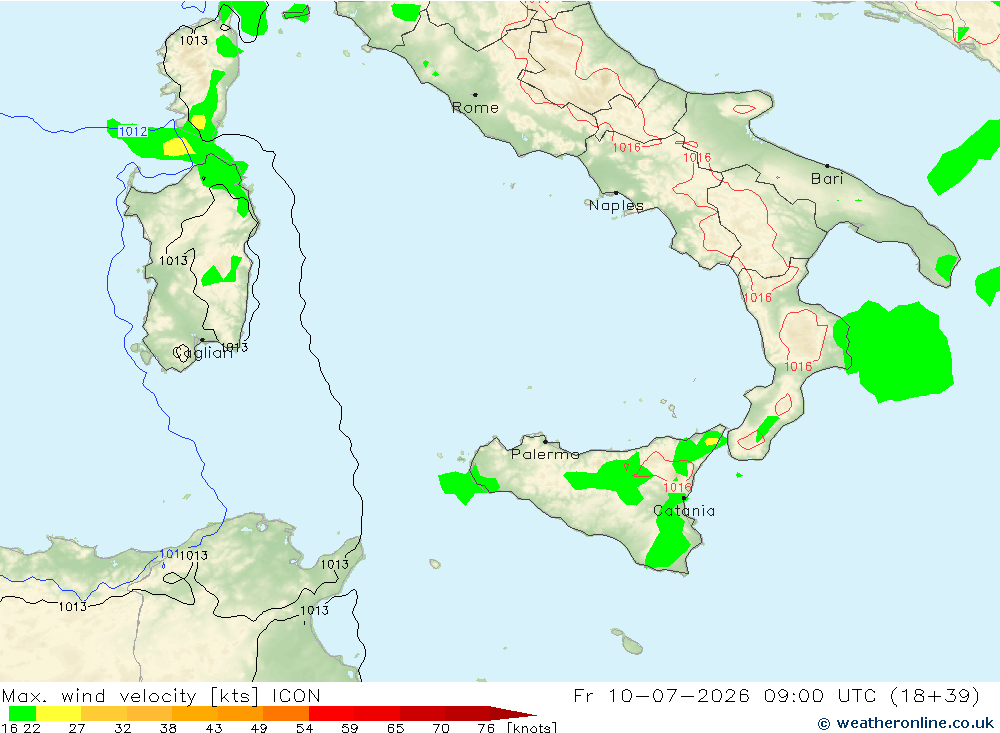Click the blue 1012 isobar label

point(133,131)
